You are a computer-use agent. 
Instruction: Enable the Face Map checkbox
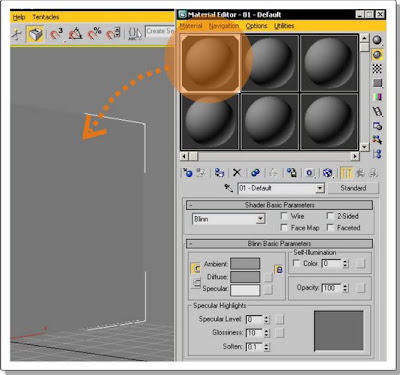click(x=284, y=228)
